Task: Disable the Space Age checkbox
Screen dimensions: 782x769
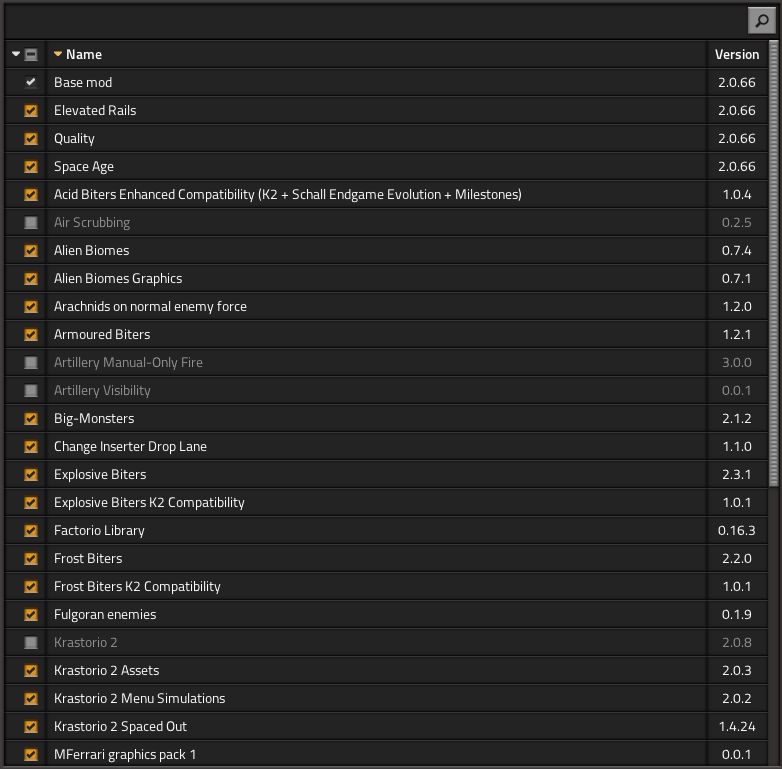Action: pos(31,167)
